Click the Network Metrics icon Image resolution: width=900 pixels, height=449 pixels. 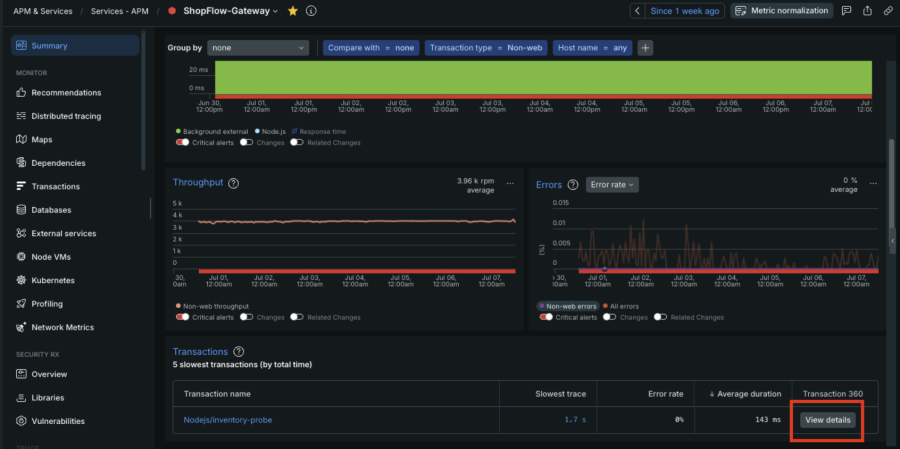pos(21,327)
